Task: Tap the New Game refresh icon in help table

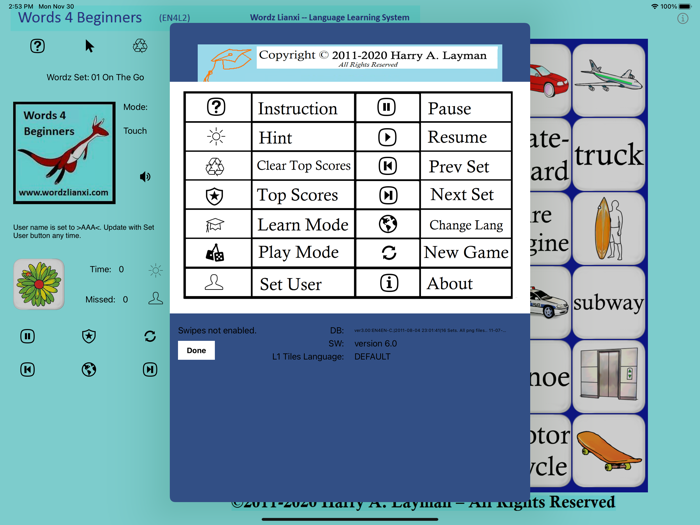Action: pyautogui.click(x=389, y=253)
